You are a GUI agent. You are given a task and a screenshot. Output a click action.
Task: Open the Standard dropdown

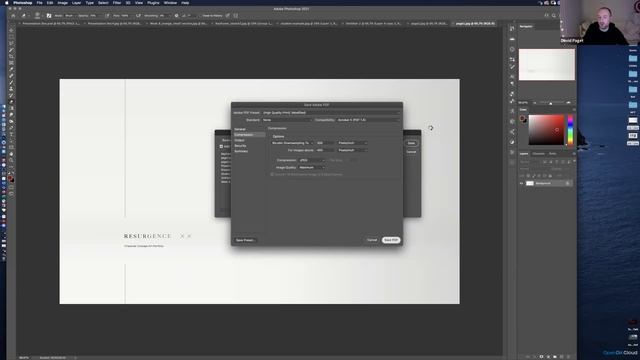click(287, 120)
